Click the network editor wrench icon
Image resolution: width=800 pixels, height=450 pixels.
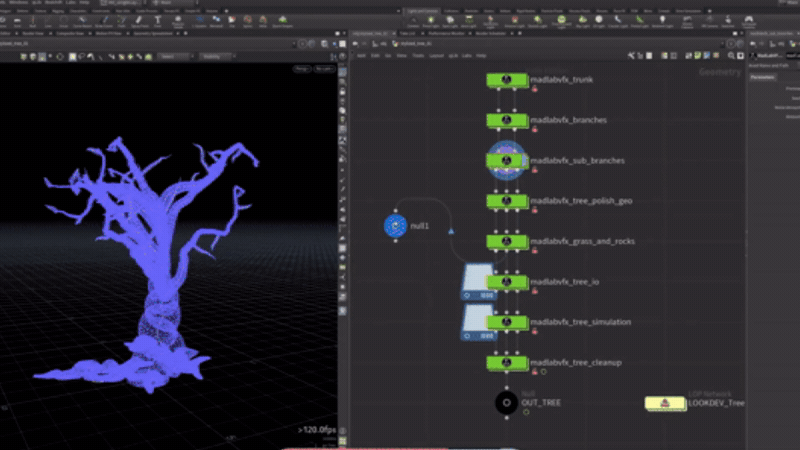pyautogui.click(x=631, y=56)
